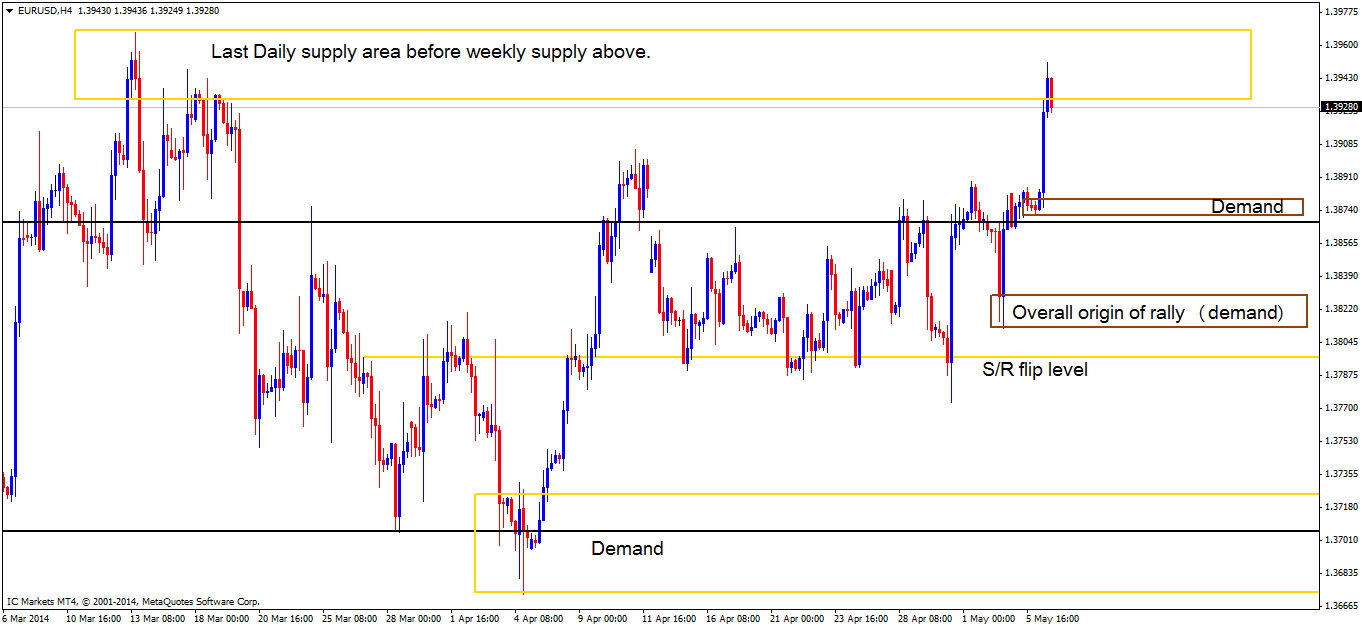
Task: Click the current price tag 1.39280
Action: tap(1340, 106)
